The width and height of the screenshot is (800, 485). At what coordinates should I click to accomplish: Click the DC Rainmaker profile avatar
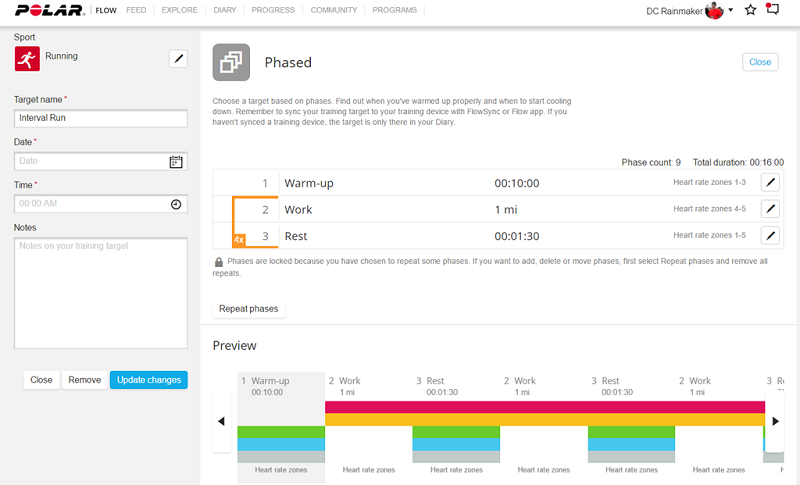click(x=714, y=10)
